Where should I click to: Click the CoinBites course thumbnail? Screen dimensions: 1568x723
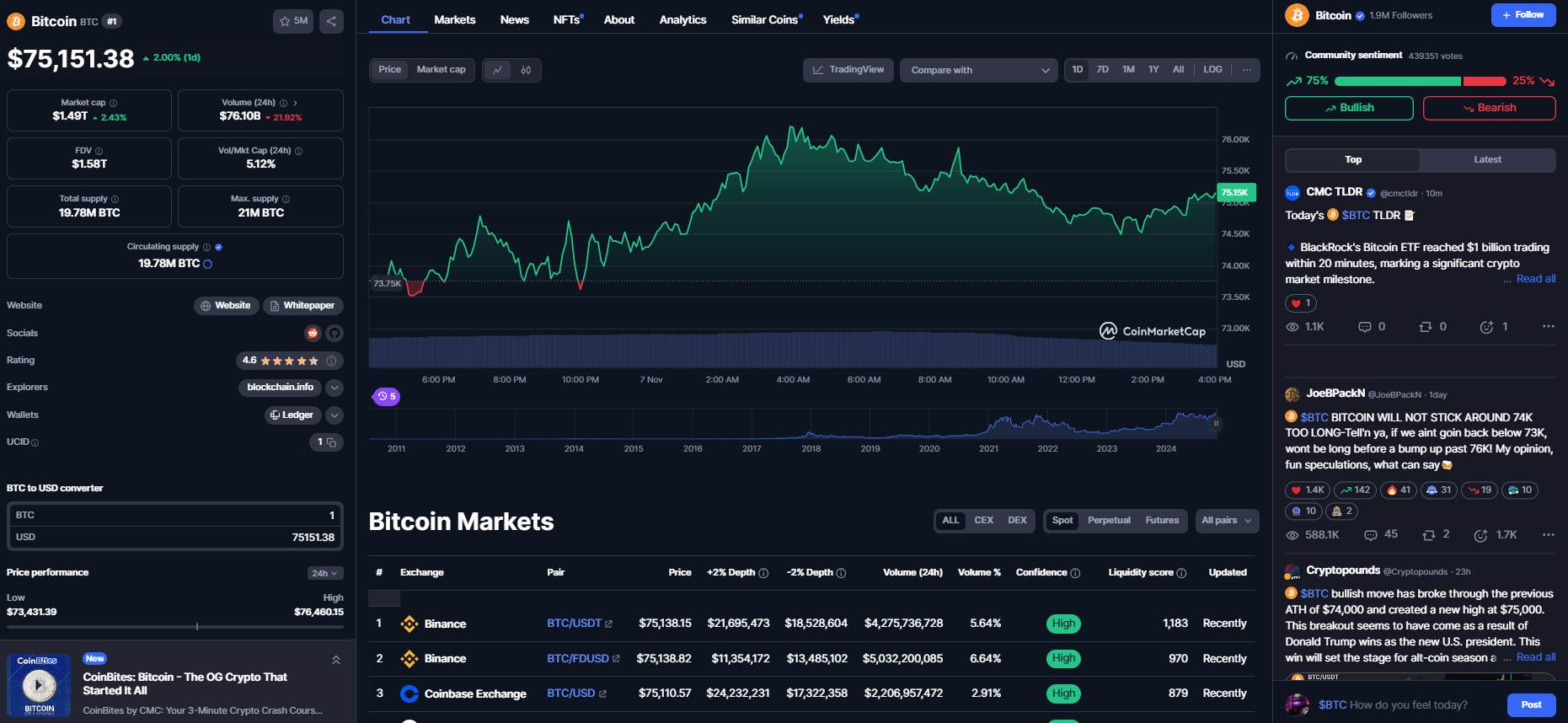(x=39, y=685)
